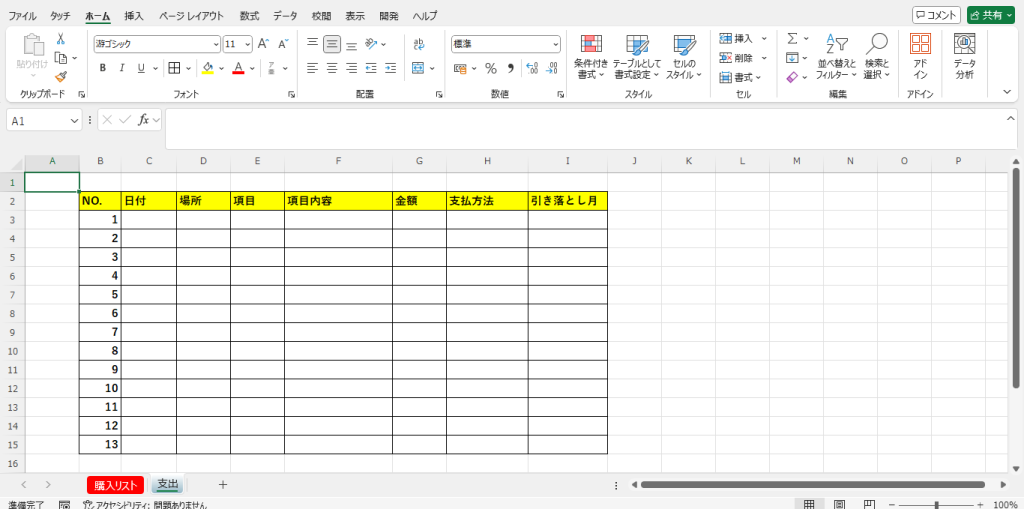The image size is (1024, 509).
Task: Click the format painter brush icon
Action: coord(61,77)
